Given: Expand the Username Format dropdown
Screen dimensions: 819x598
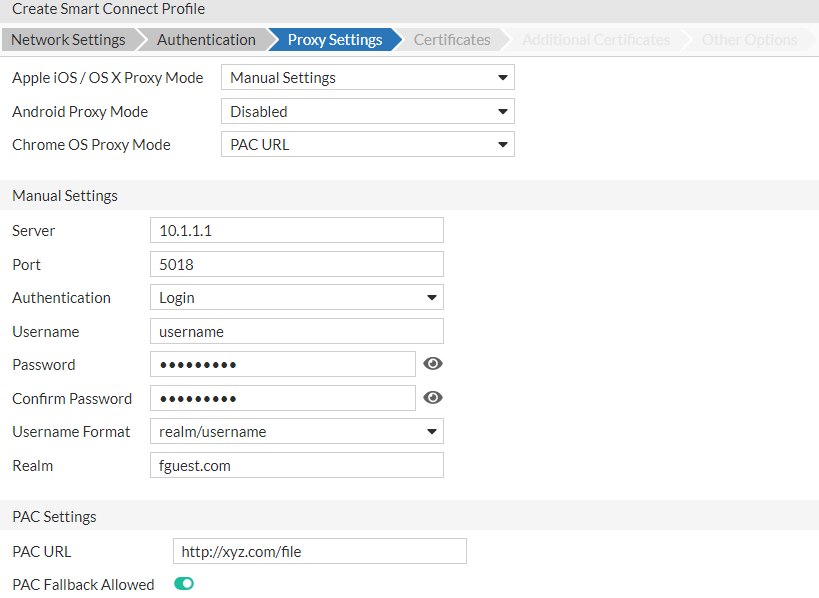Looking at the screenshot, I should pos(297,431).
